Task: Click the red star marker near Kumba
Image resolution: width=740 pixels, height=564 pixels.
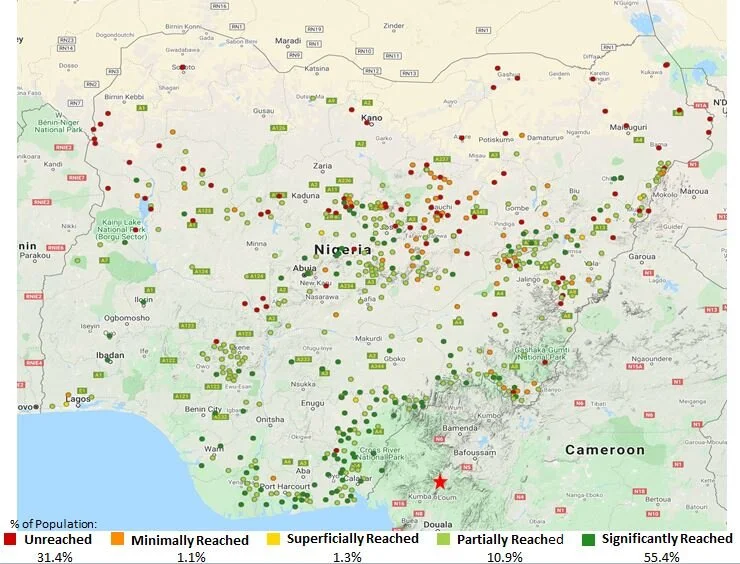Action: click(x=440, y=481)
